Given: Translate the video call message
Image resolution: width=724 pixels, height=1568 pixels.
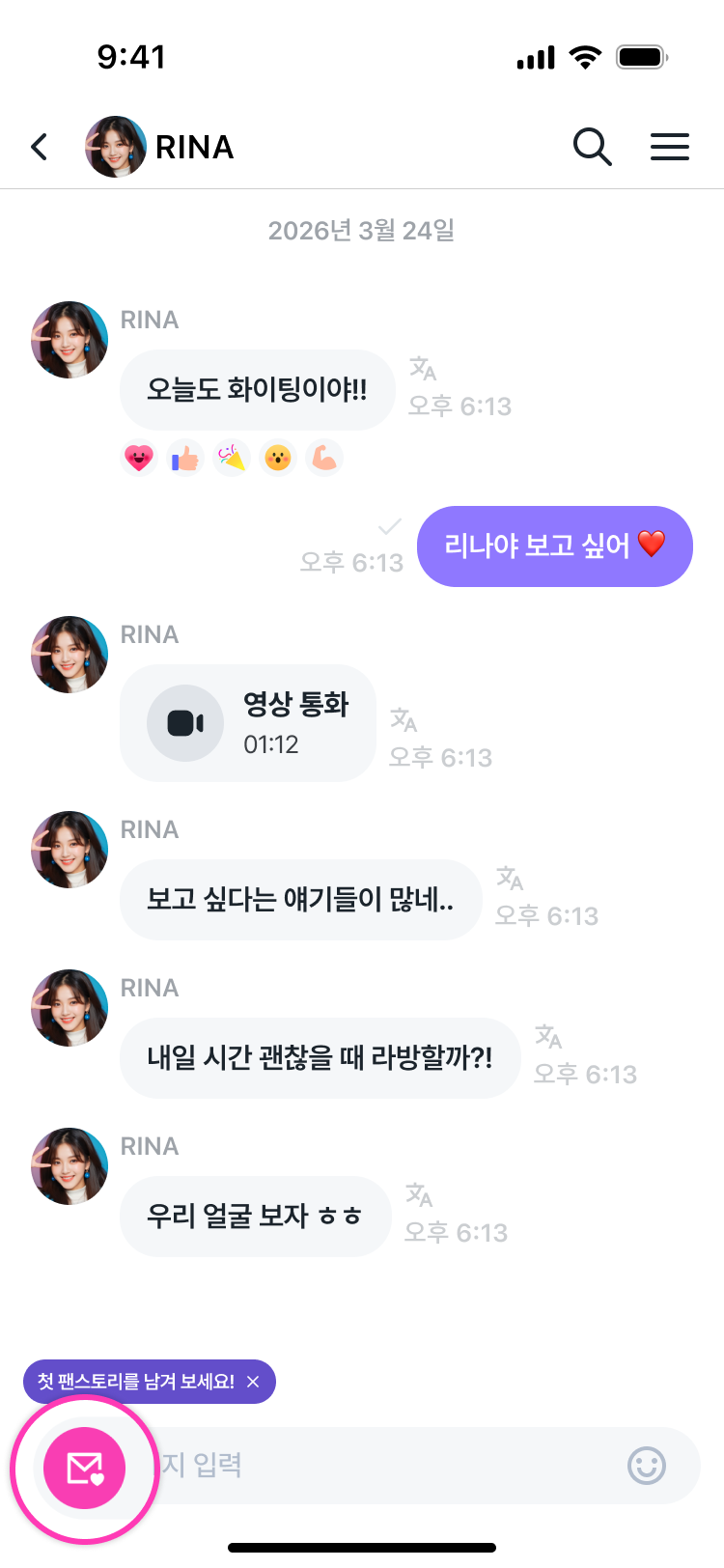Looking at the screenshot, I should (404, 719).
